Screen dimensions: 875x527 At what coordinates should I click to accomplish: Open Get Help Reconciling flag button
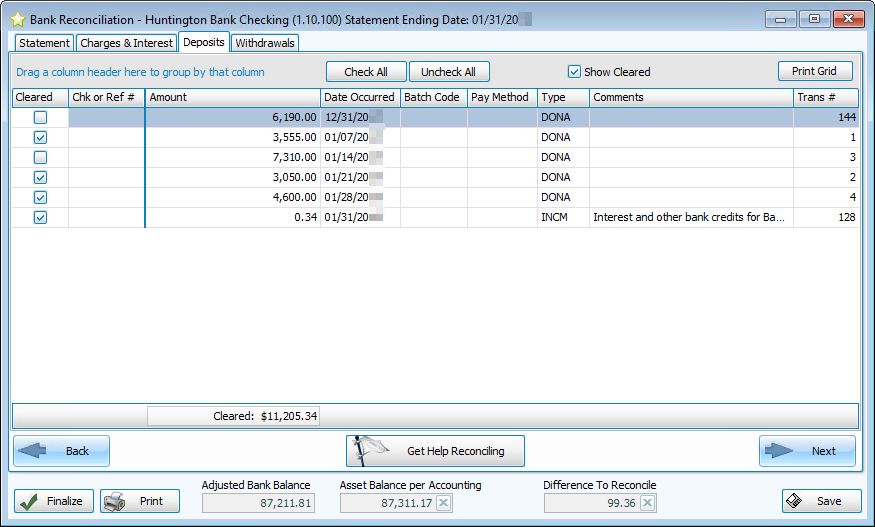[x=435, y=451]
